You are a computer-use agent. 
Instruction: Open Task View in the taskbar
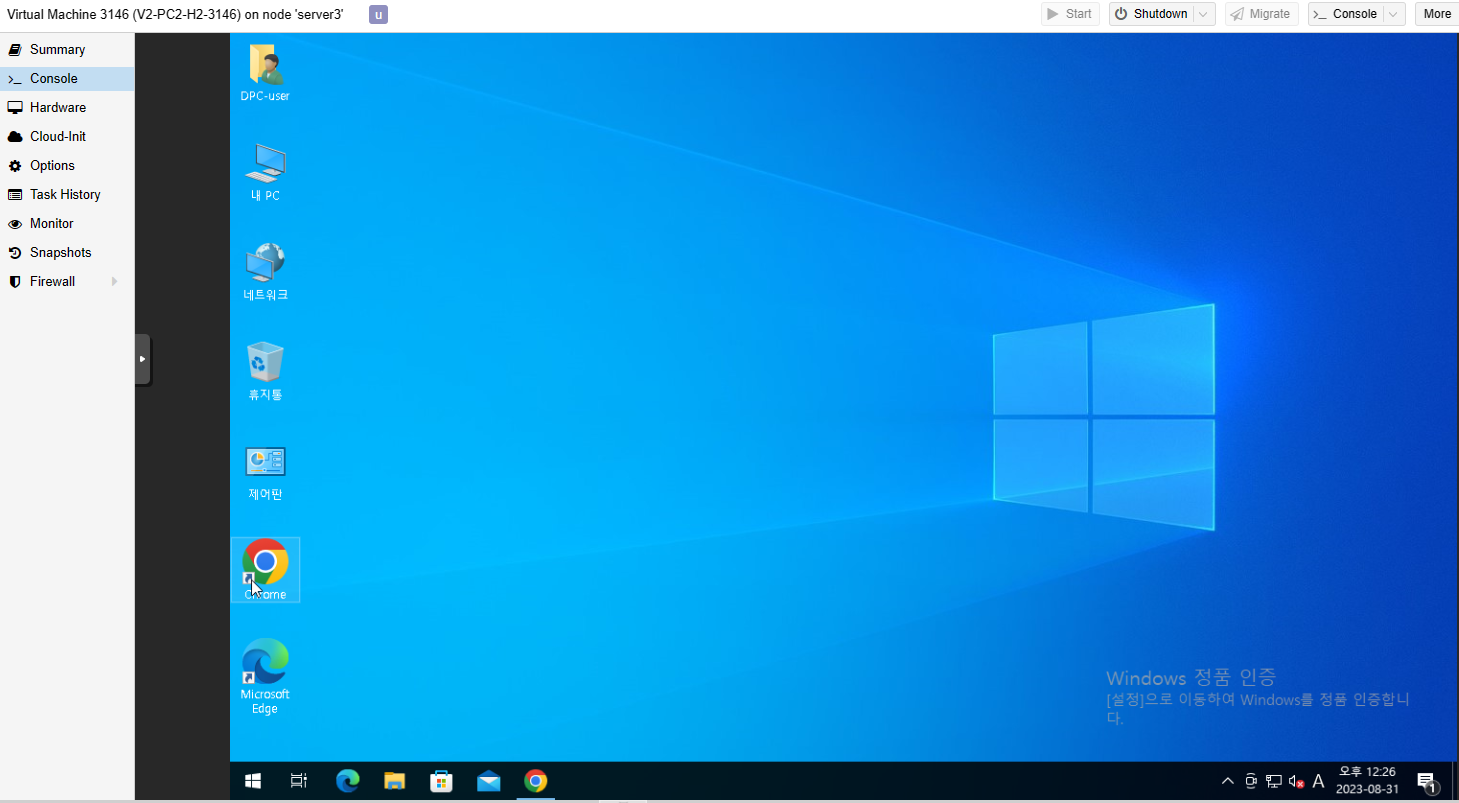click(x=298, y=781)
